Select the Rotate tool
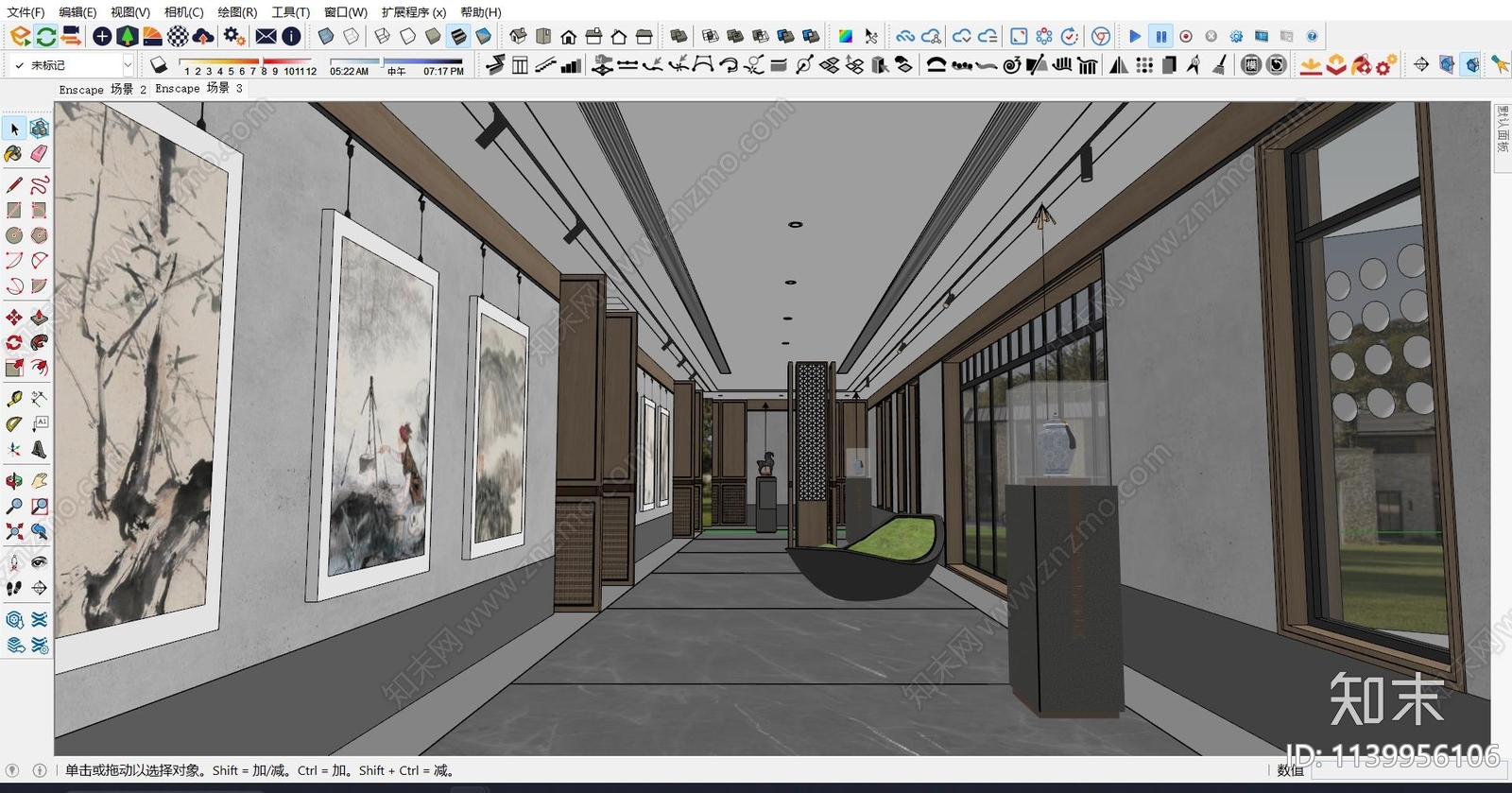This screenshot has height=793, width=1512. point(14,342)
